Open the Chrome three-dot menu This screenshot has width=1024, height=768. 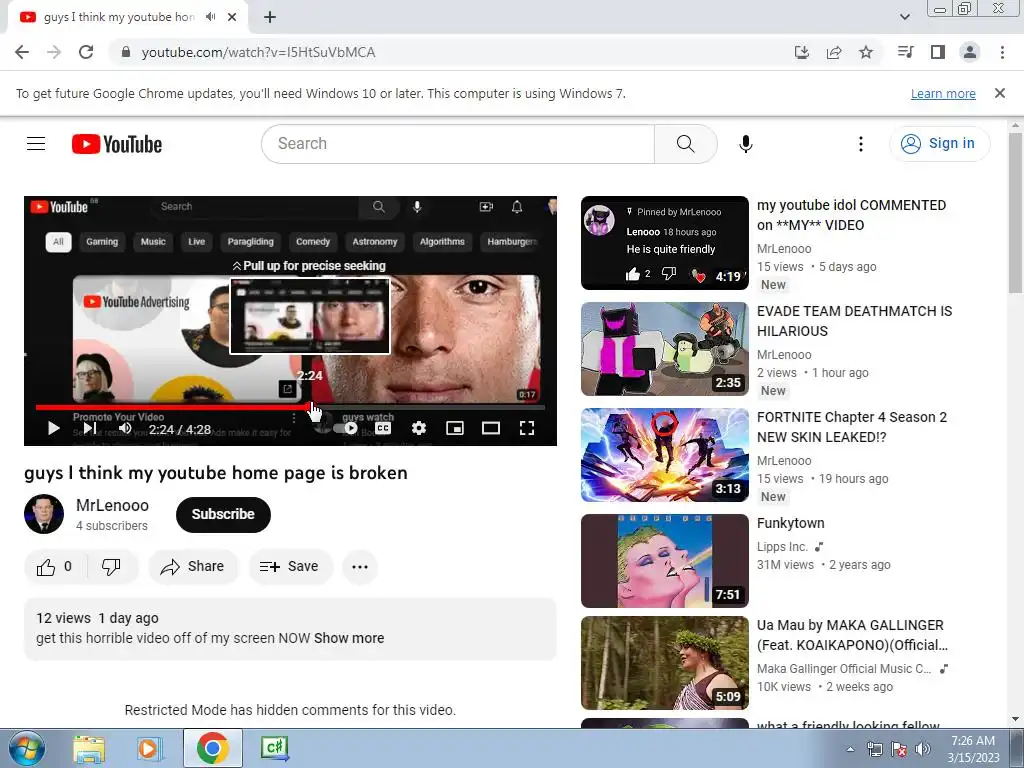coord(1002,52)
